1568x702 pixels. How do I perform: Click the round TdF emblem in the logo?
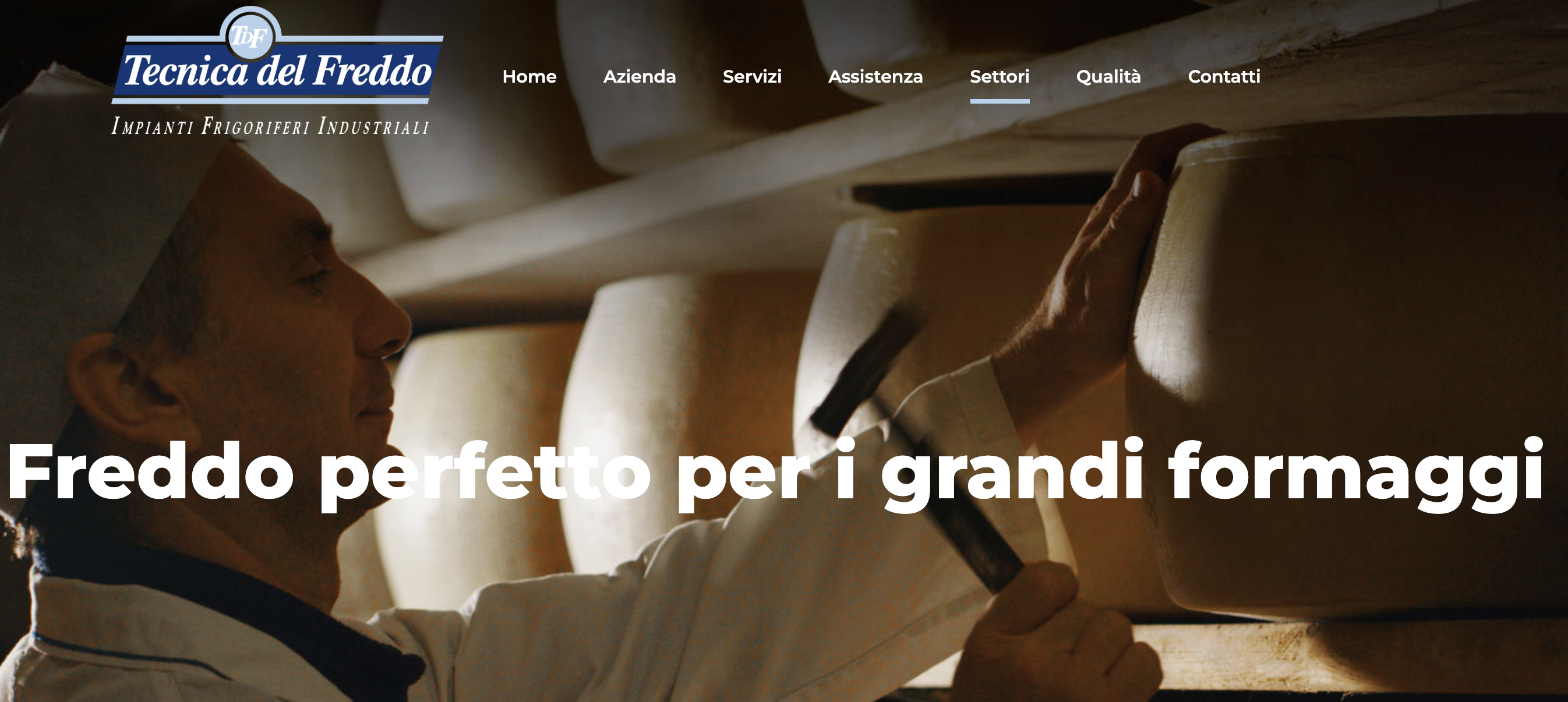pyautogui.click(x=250, y=36)
